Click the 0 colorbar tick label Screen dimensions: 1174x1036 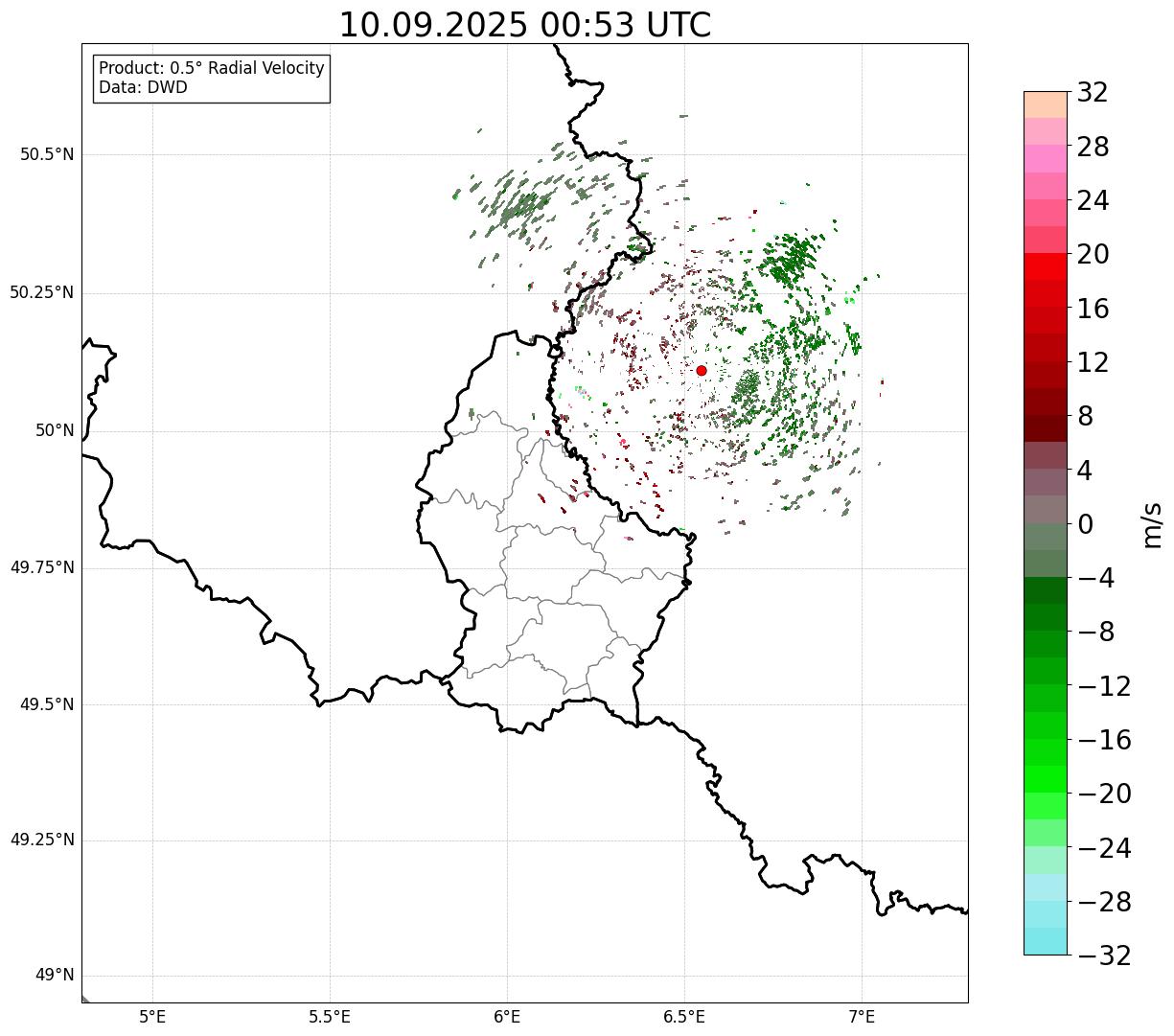pos(1085,525)
